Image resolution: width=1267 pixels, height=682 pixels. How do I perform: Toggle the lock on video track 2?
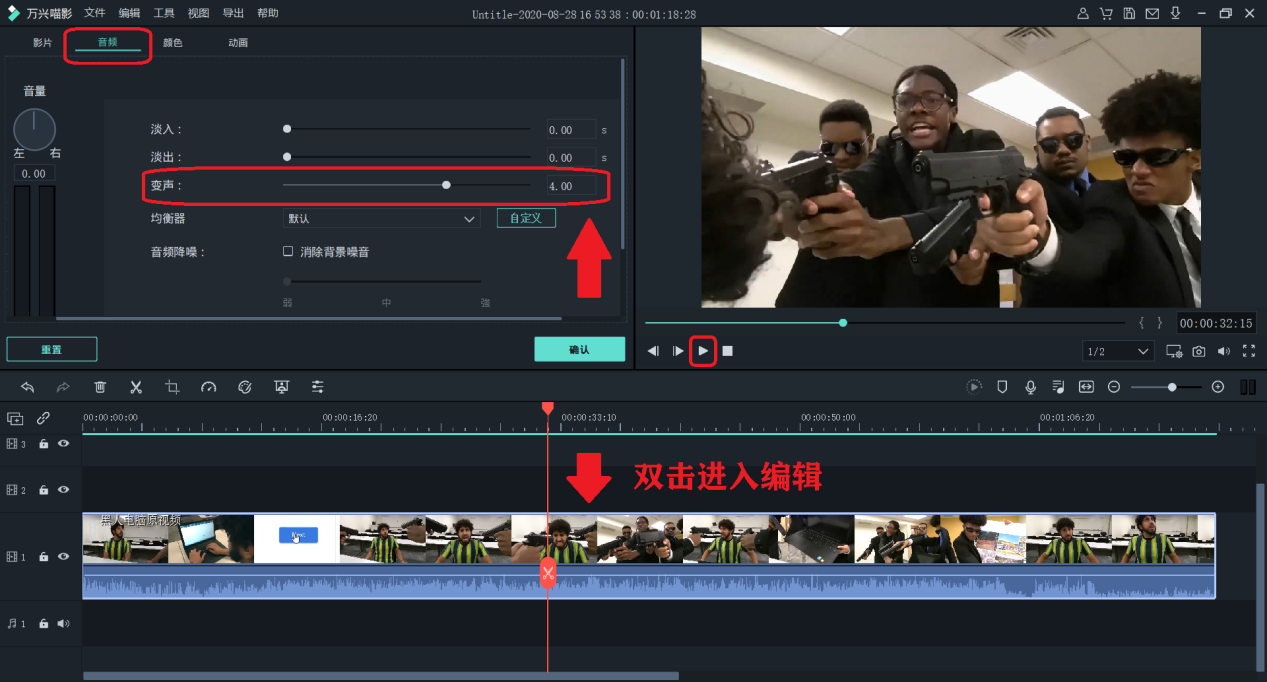point(44,490)
